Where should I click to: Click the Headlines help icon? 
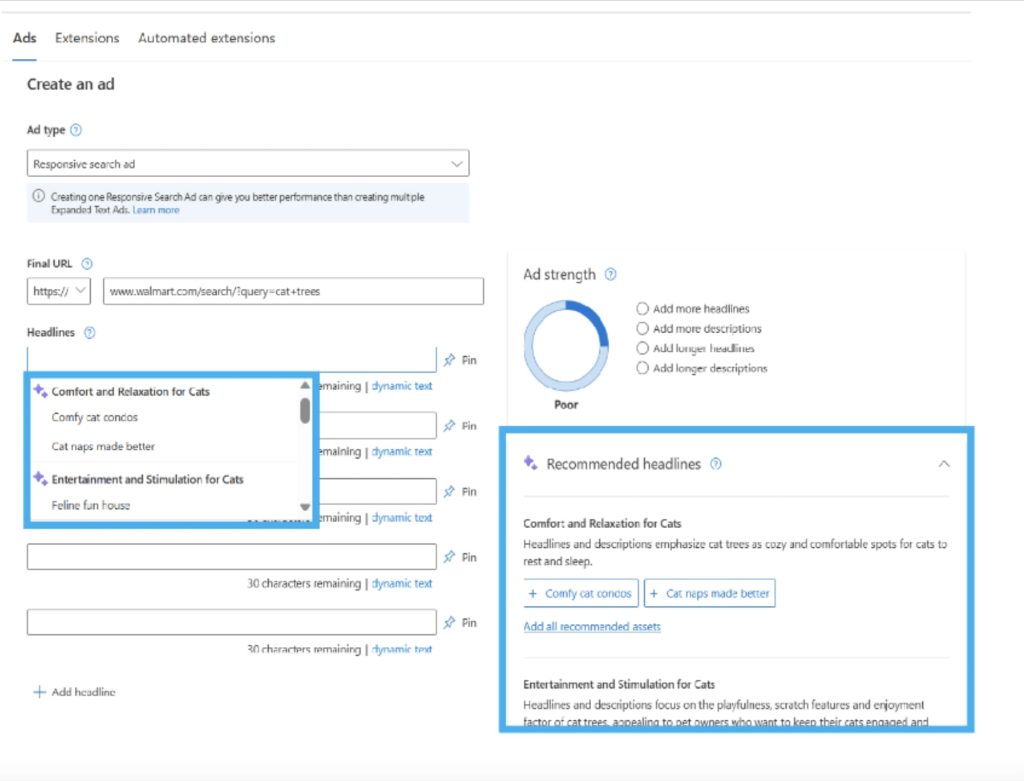coord(92,331)
